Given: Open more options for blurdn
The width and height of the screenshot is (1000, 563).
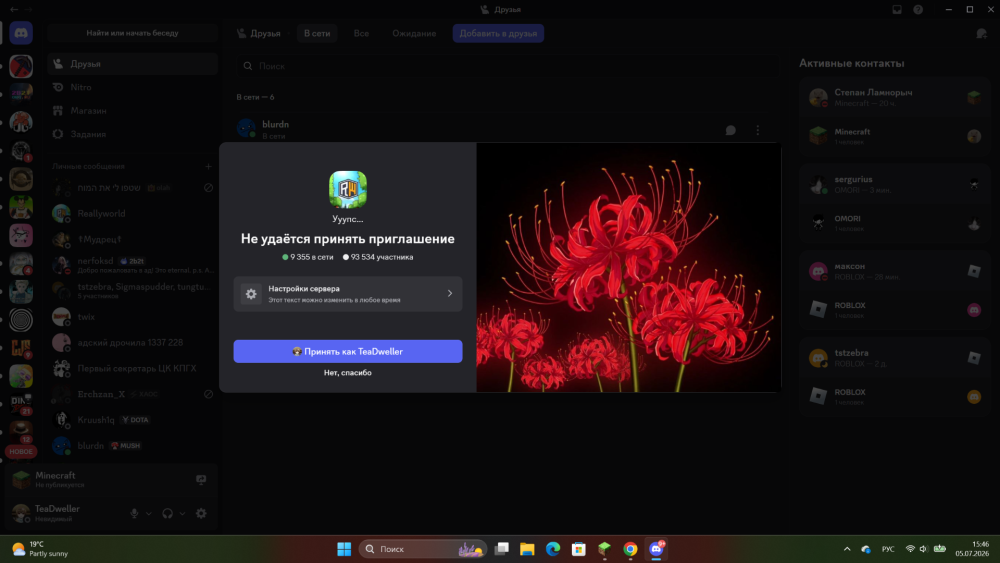Looking at the screenshot, I should coord(758,130).
